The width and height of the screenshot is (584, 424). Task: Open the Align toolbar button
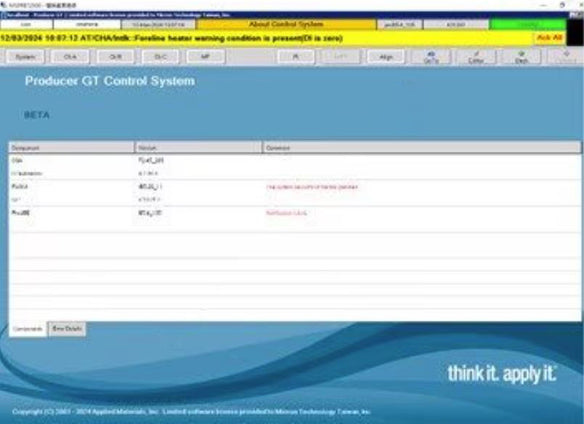tap(386, 57)
